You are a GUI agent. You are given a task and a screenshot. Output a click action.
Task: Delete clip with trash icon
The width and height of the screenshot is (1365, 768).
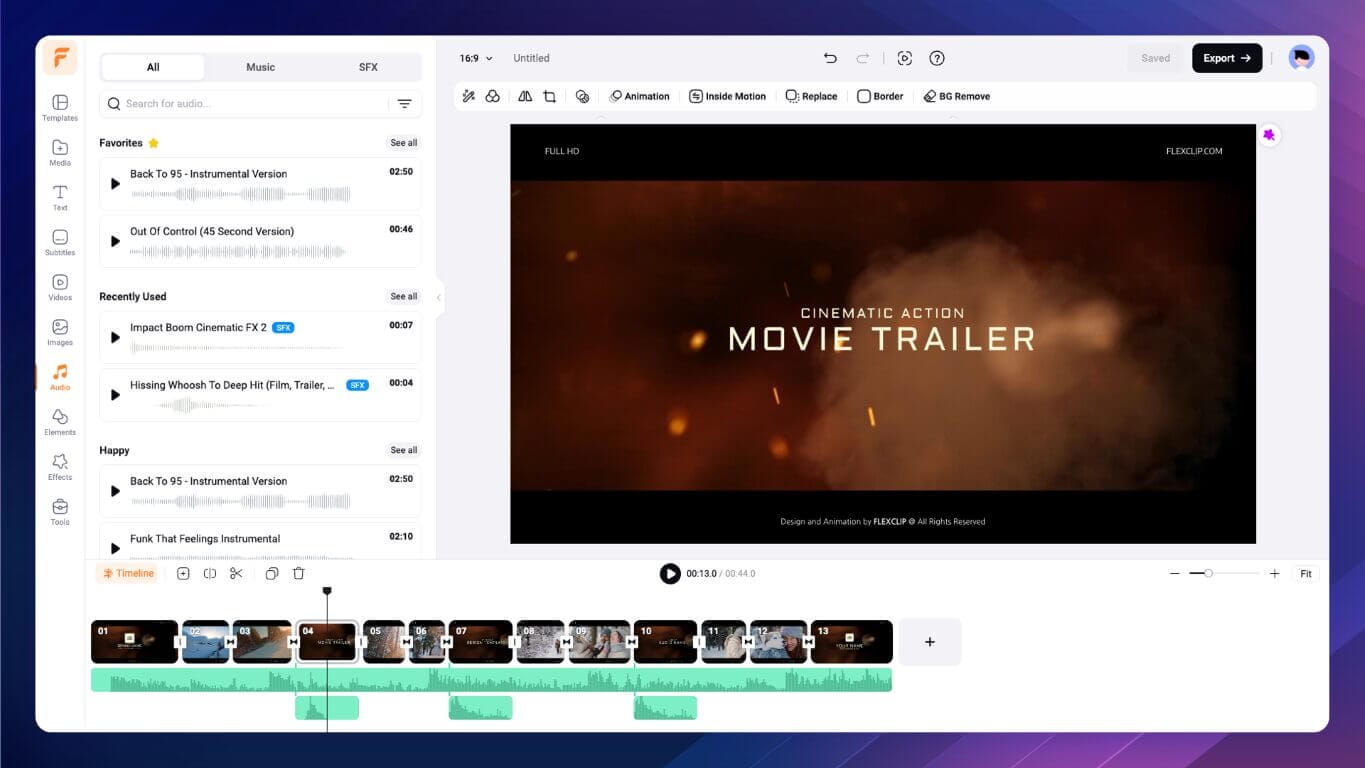[x=298, y=573]
